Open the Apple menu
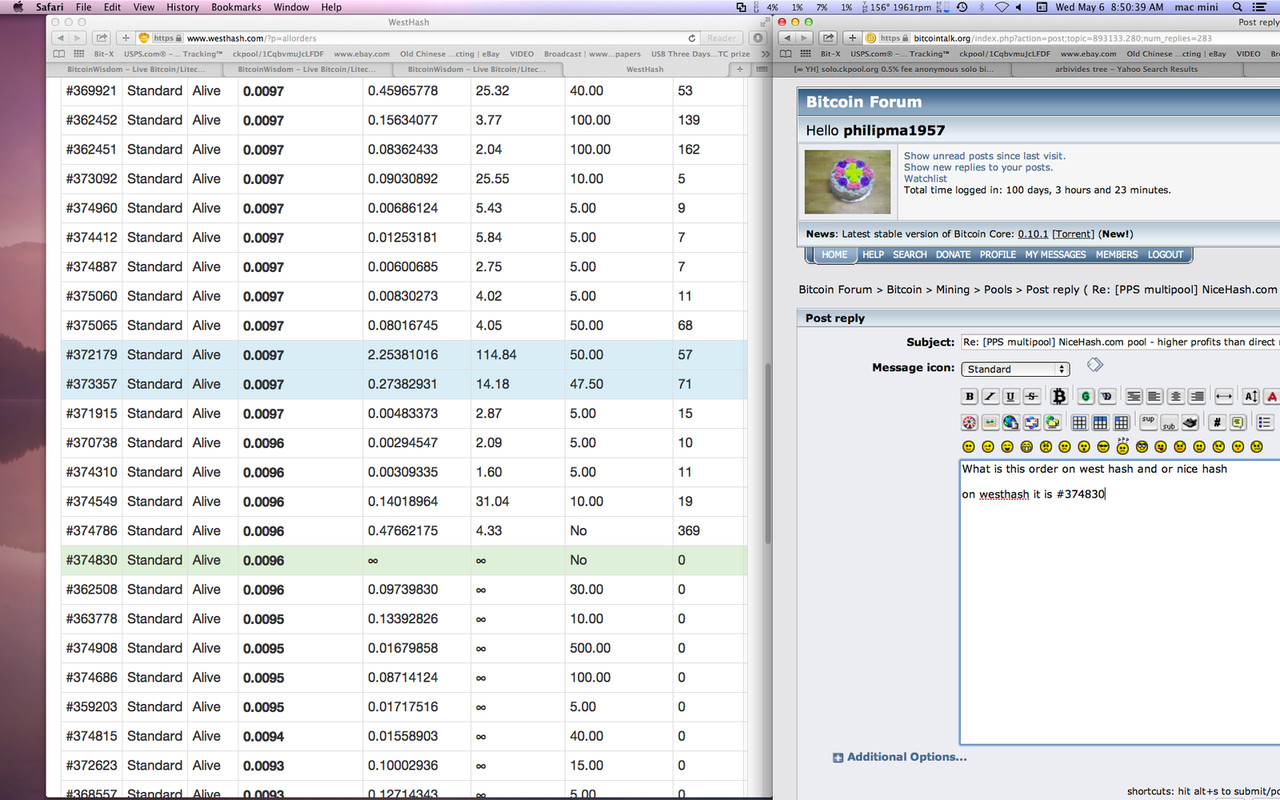 click(17, 7)
